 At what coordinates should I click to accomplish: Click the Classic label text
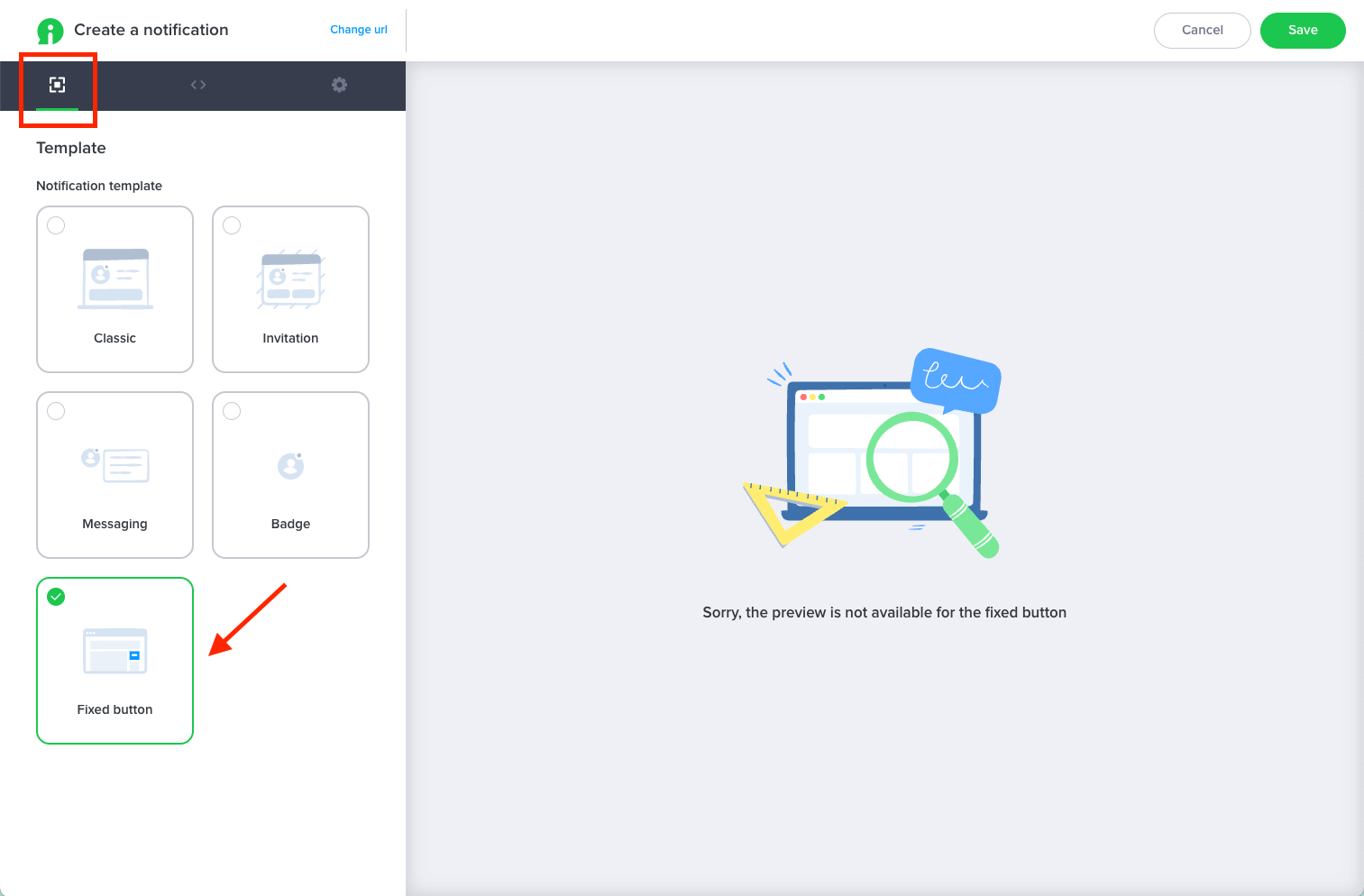114,338
